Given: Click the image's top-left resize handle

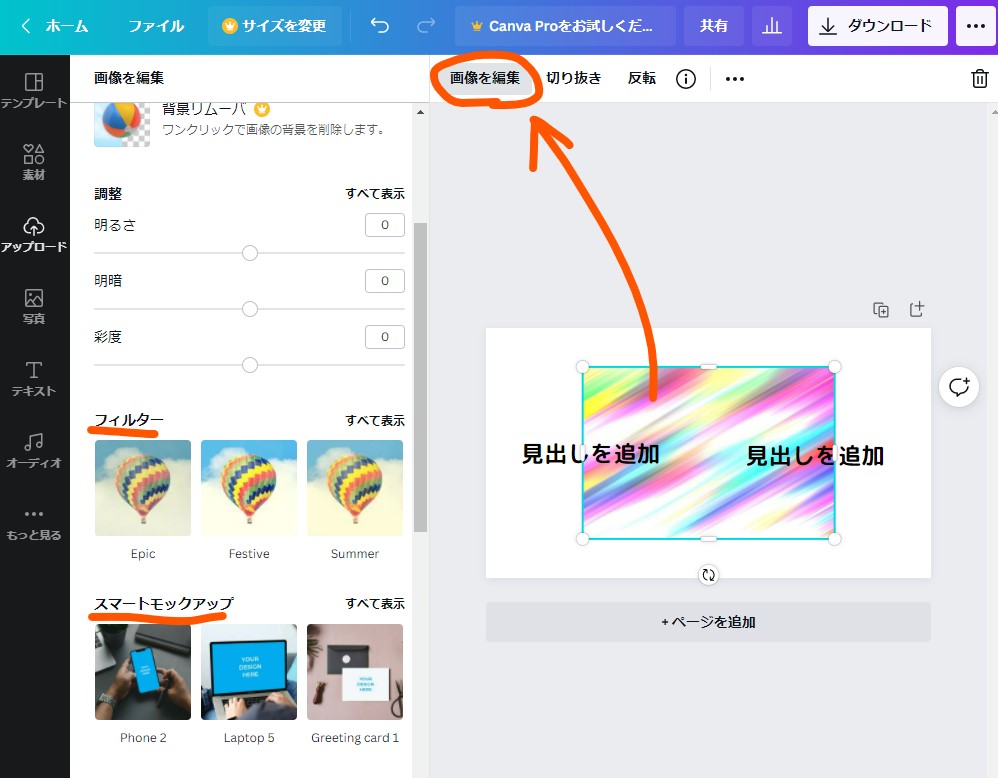Looking at the screenshot, I should 582,367.
